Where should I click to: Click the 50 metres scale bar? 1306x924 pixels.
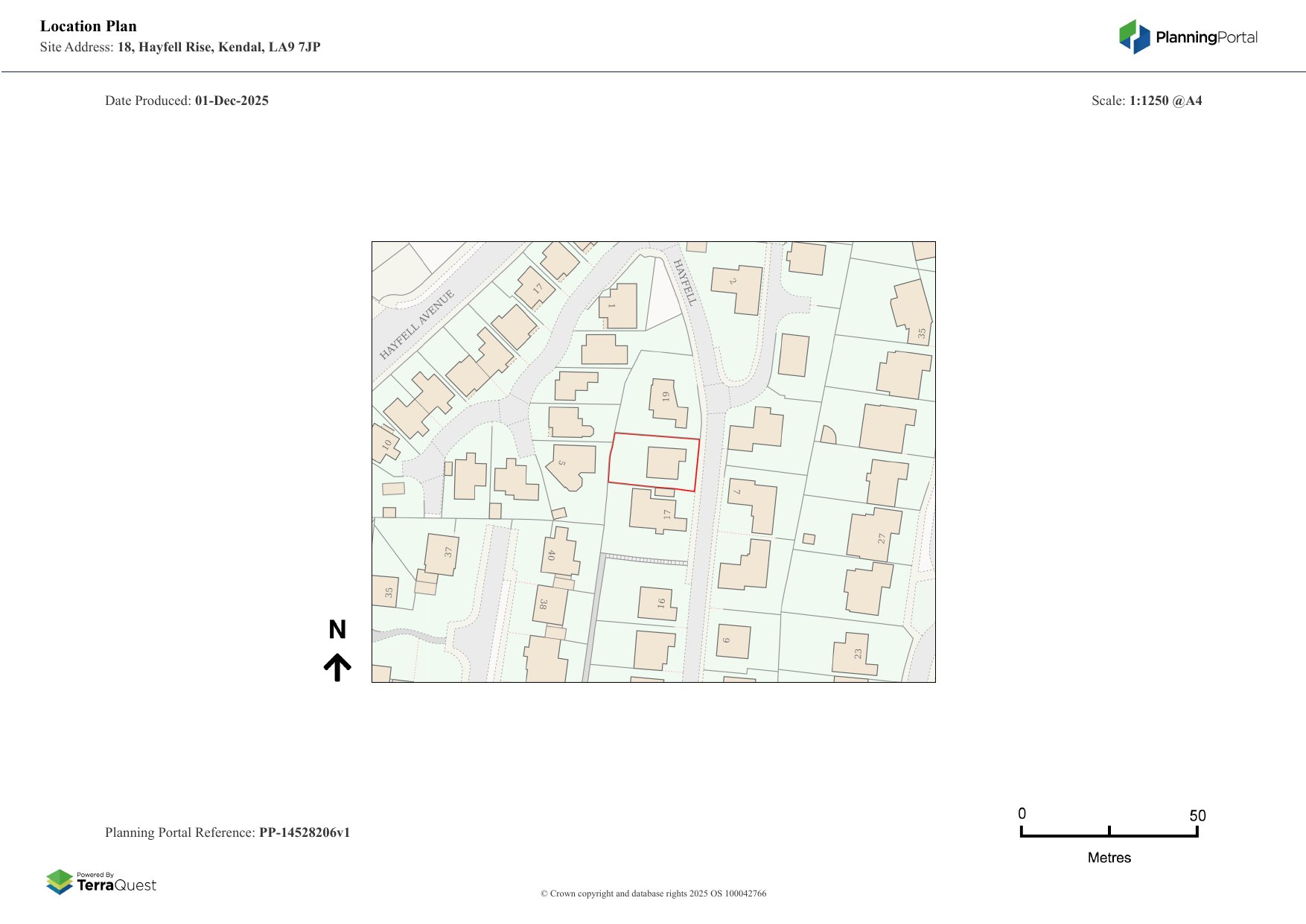coord(1109,832)
